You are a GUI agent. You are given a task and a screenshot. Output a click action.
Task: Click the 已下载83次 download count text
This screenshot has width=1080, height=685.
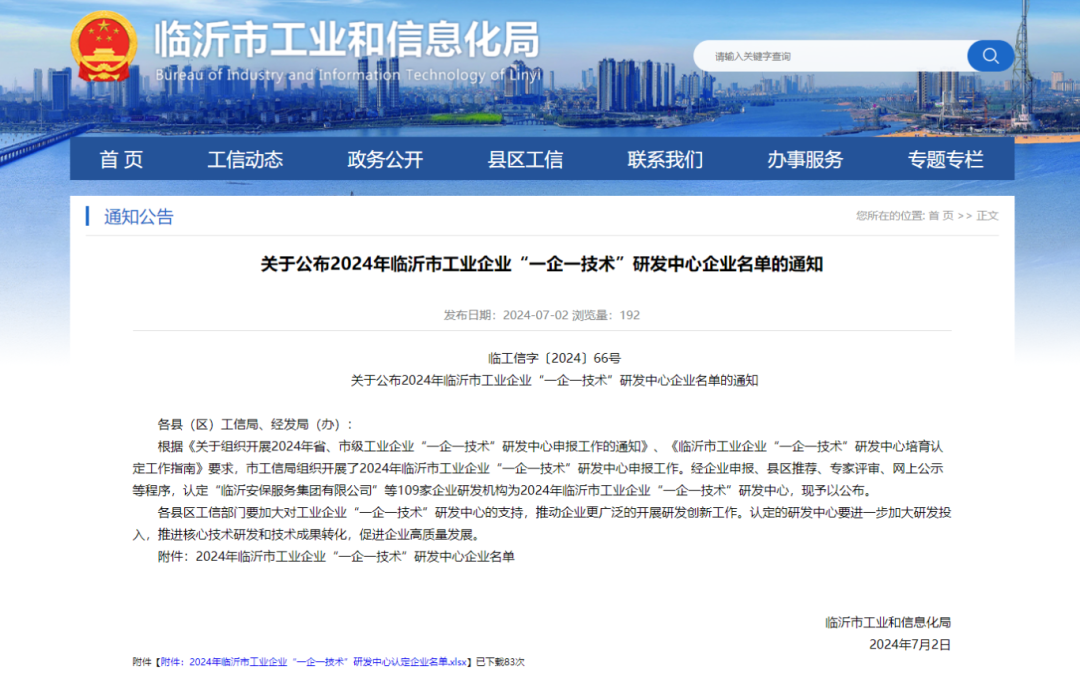click(500, 662)
